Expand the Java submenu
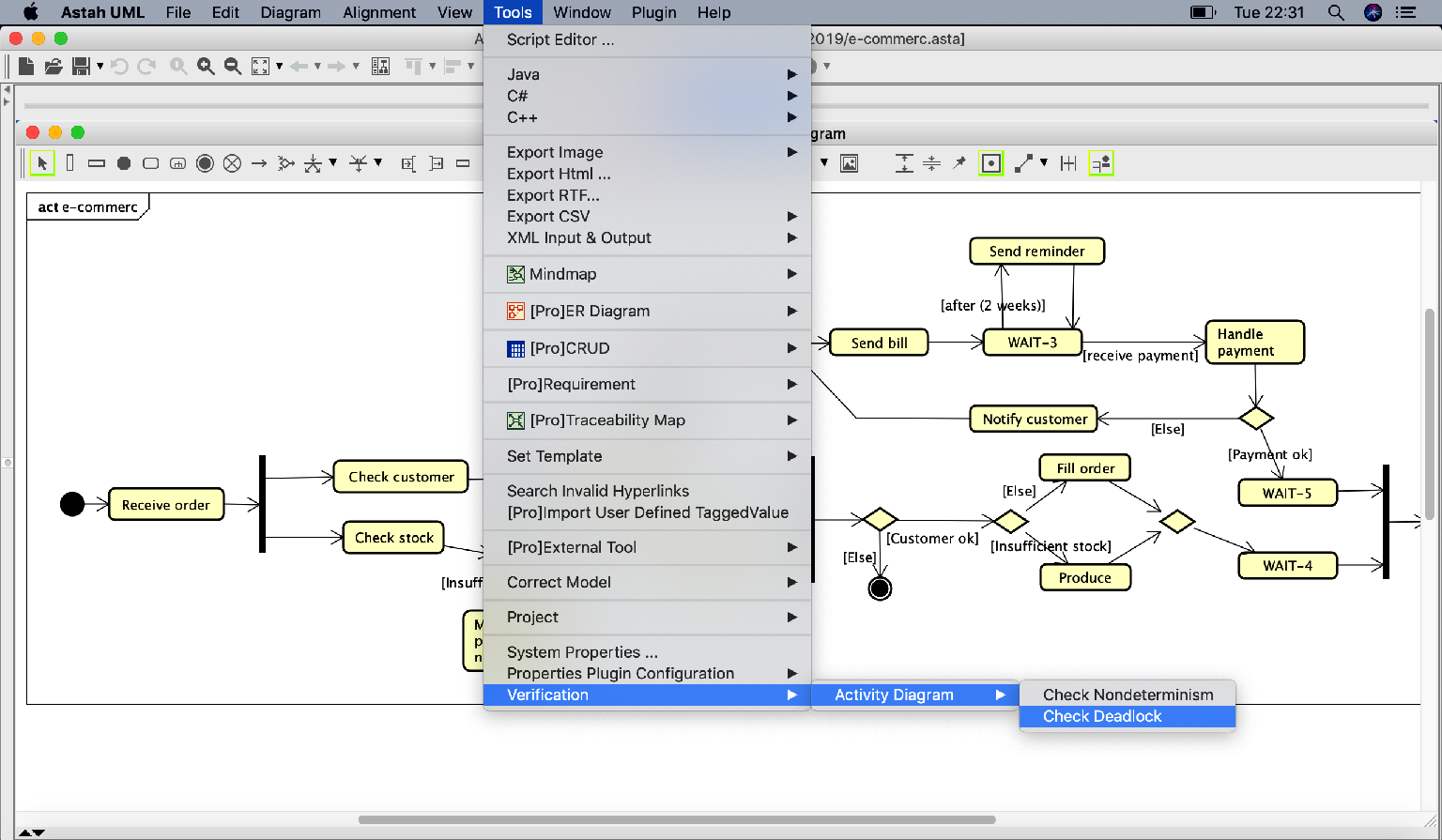Viewport: 1442px width, 840px height. point(647,74)
